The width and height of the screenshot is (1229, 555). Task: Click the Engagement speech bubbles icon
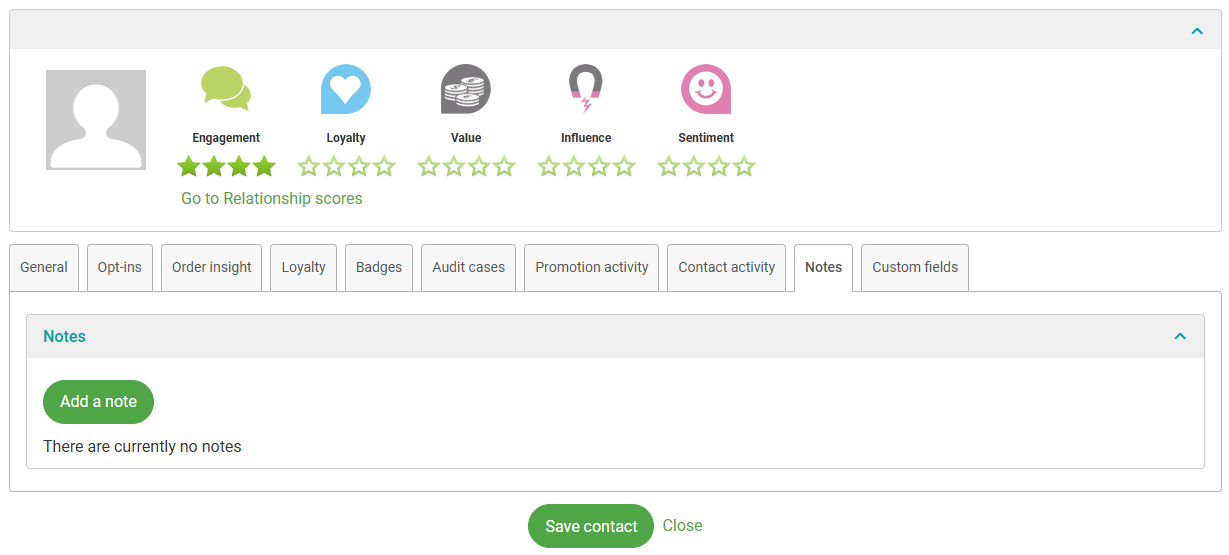point(226,89)
